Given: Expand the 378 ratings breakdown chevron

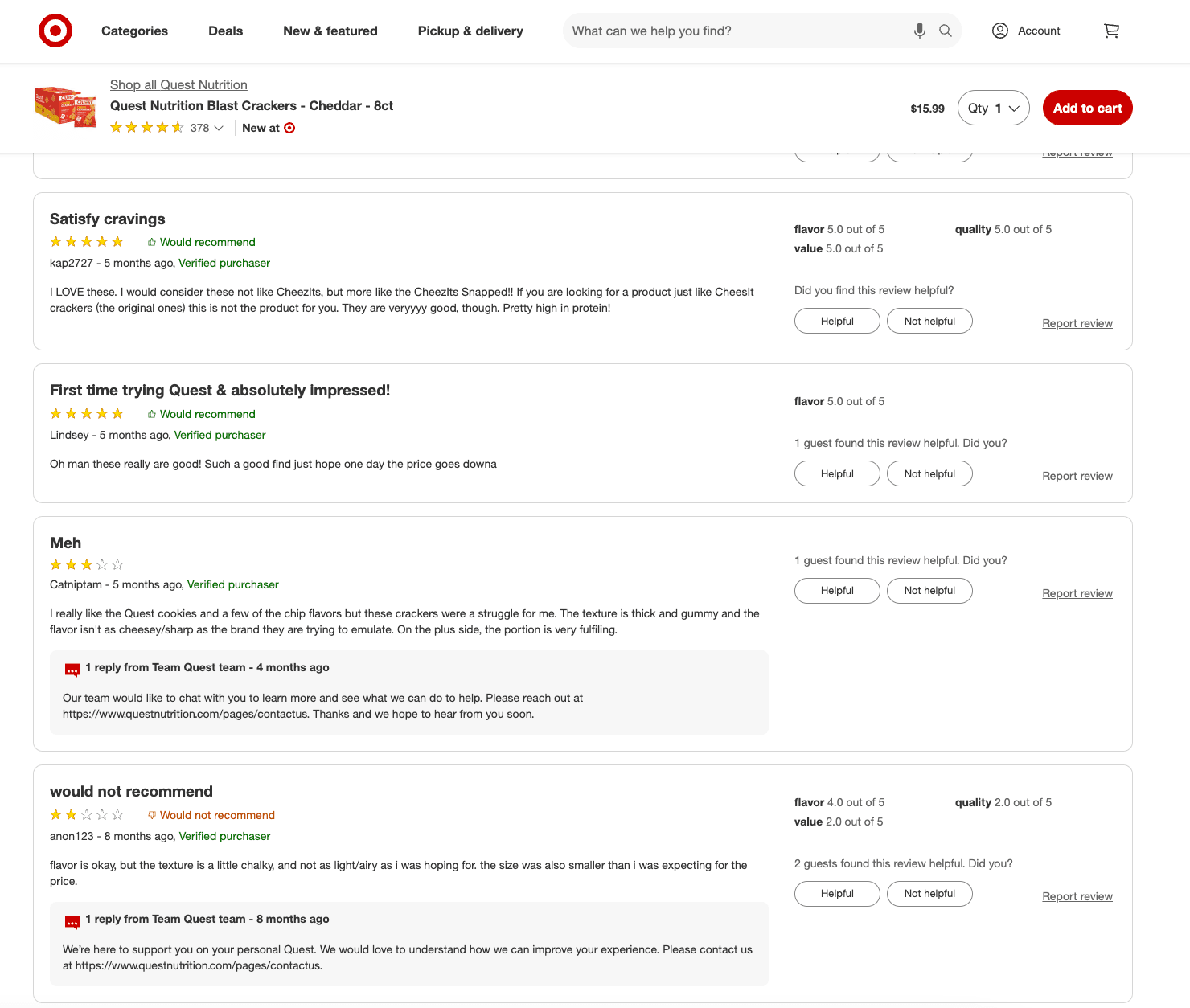Looking at the screenshot, I should (x=219, y=128).
